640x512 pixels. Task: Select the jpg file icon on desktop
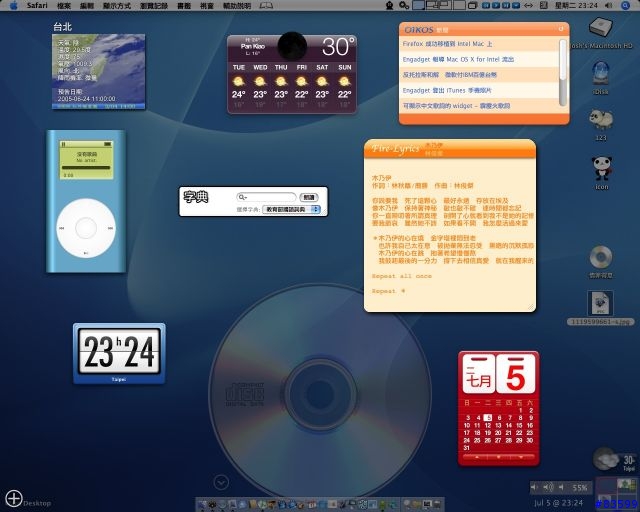600,303
